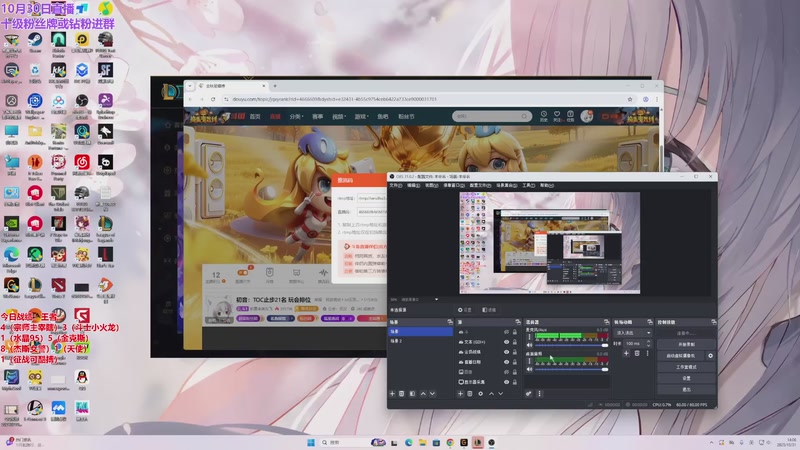Click 开始录制 start recording button
The image size is (800, 450).
point(686,344)
